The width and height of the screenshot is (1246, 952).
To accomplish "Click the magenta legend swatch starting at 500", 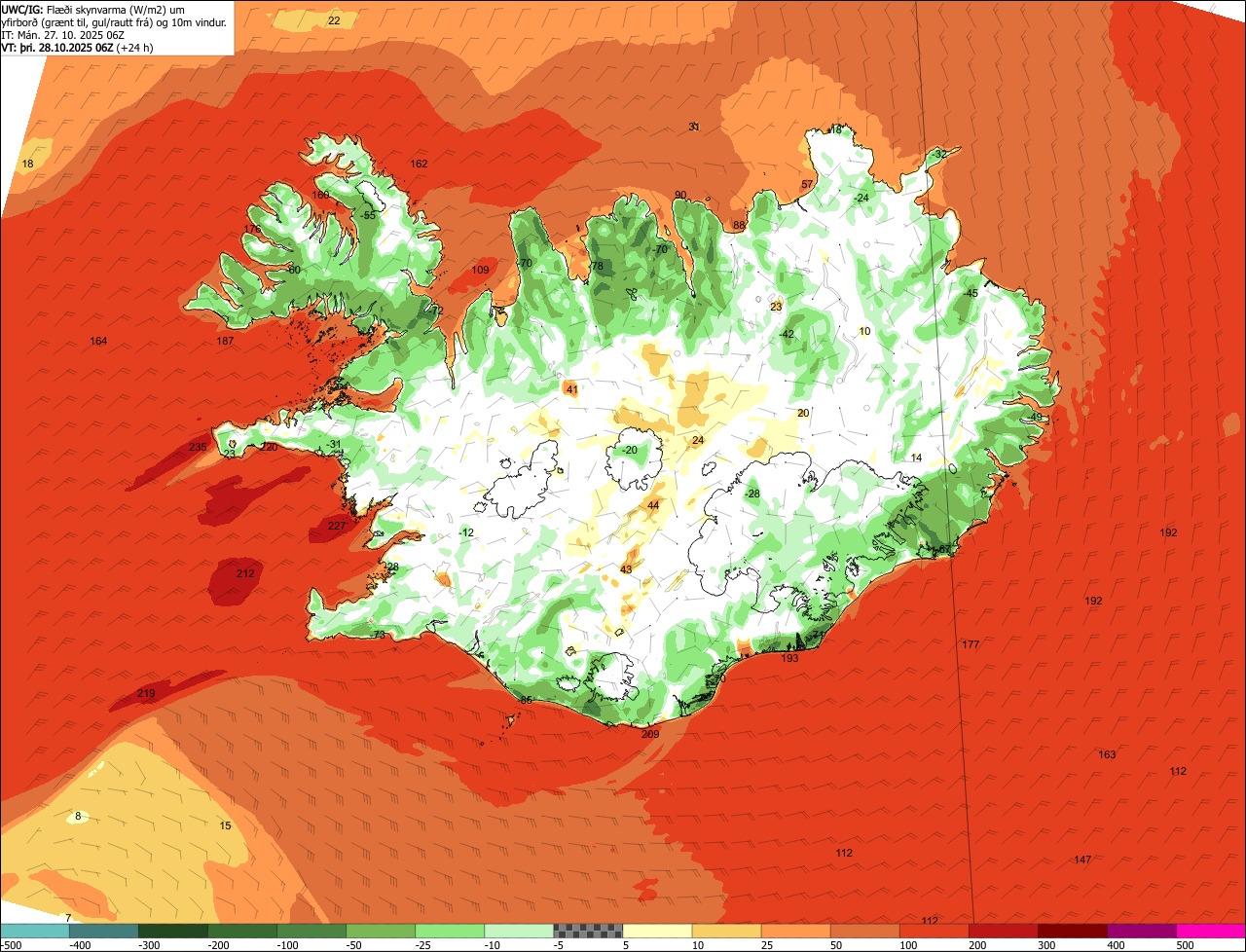I will click(1211, 931).
